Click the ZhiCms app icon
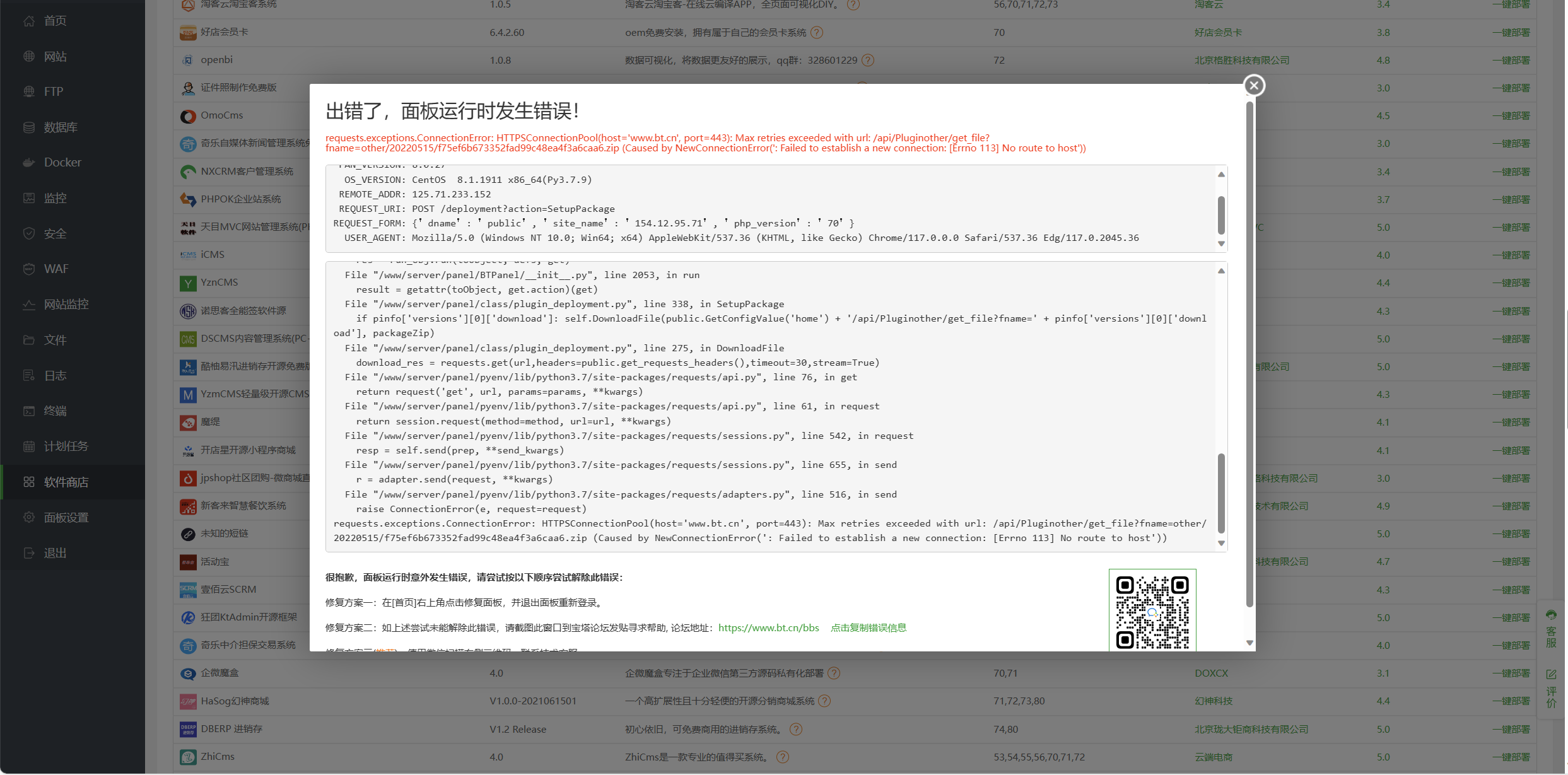 (188, 757)
